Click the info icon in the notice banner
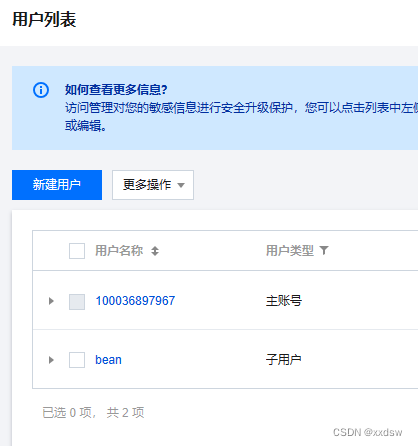 tap(41, 90)
